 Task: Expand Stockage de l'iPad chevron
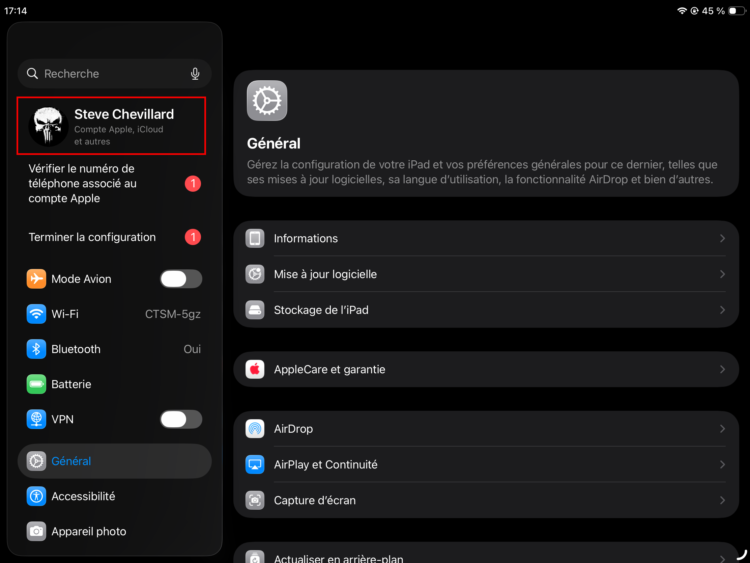point(722,310)
